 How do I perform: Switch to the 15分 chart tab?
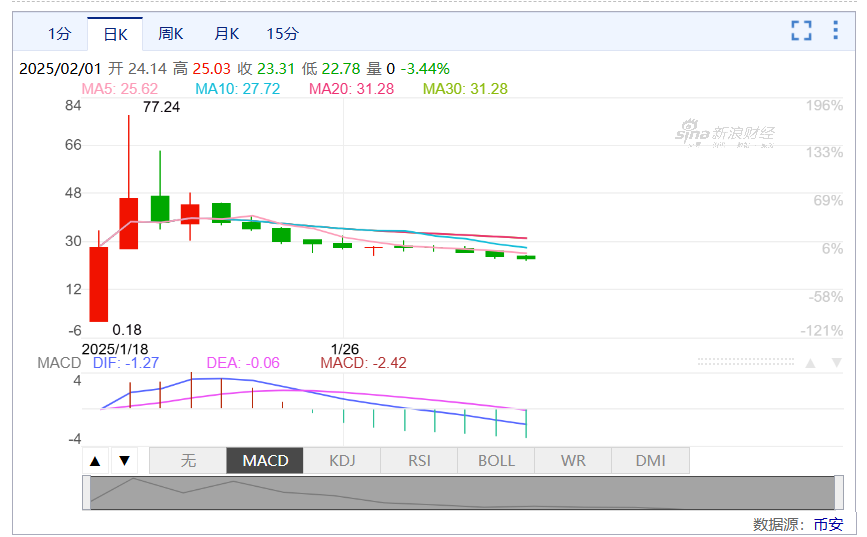click(283, 34)
